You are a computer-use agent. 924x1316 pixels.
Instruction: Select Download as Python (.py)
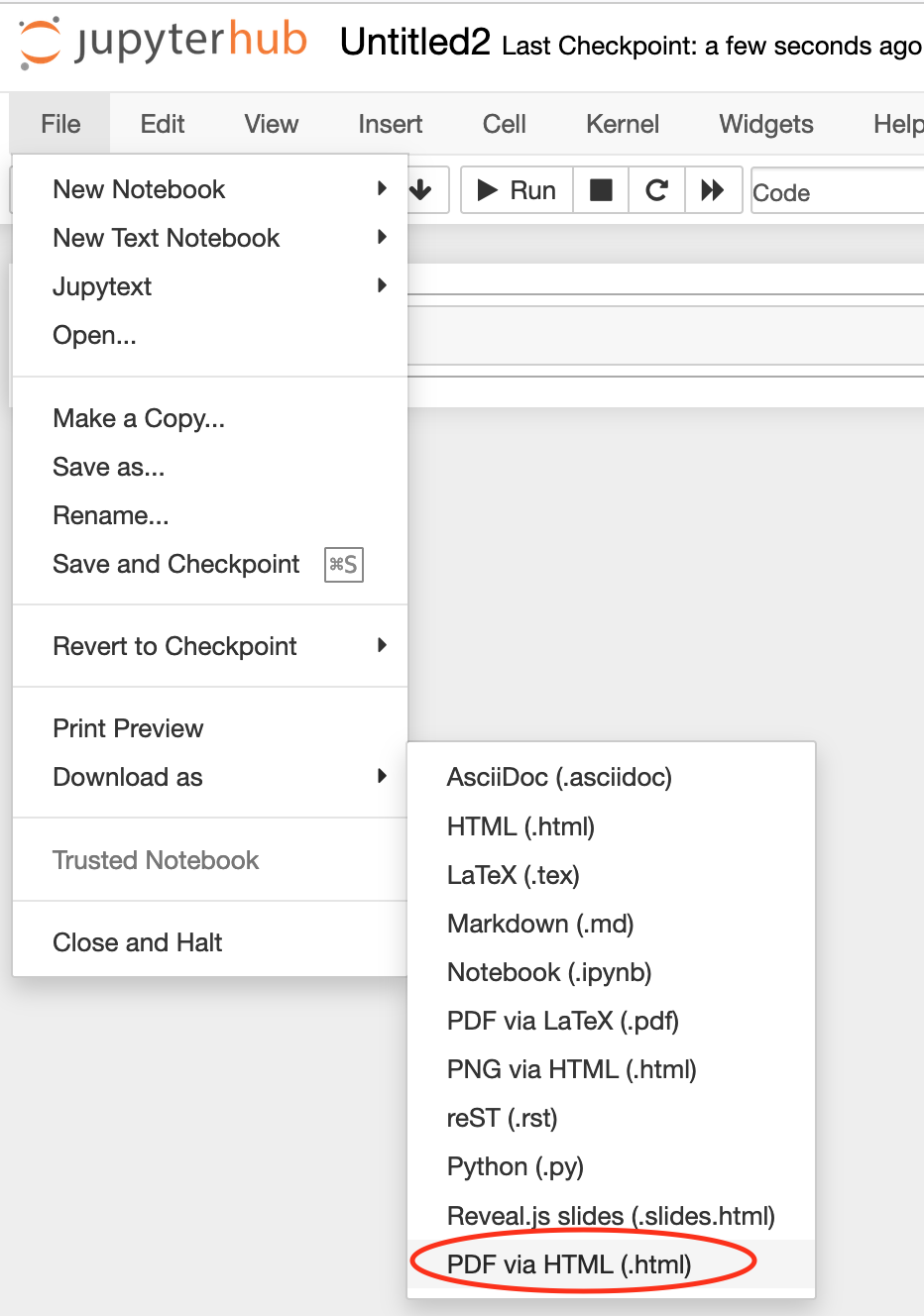pyautogui.click(x=515, y=1166)
